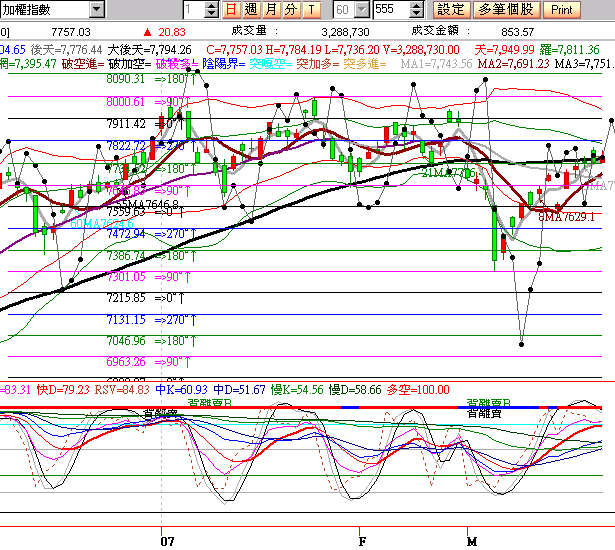Click the 07 year marker on time axis
This screenshot has height=550, width=615.
[x=167, y=539]
